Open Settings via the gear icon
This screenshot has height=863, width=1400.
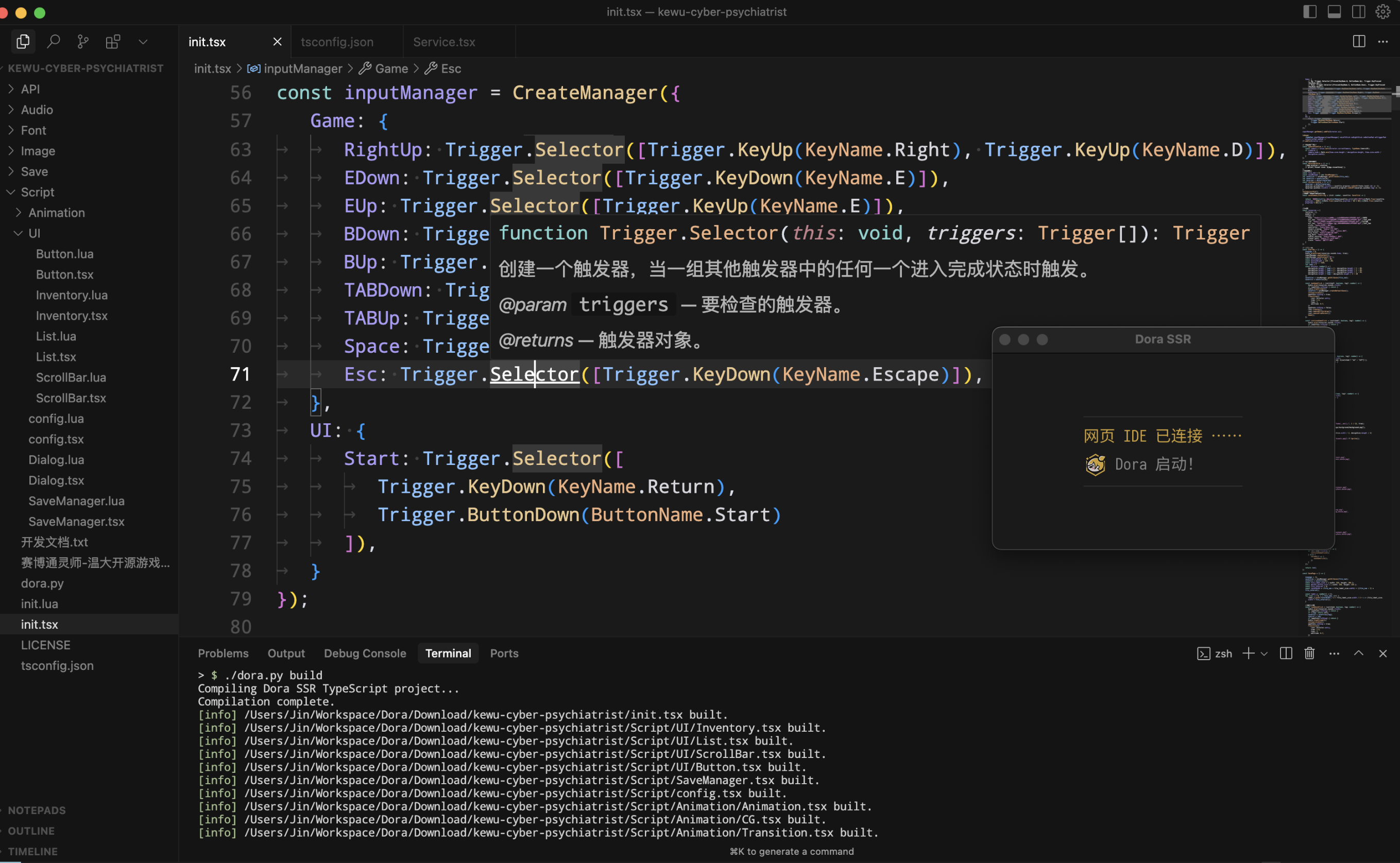coord(1383,11)
